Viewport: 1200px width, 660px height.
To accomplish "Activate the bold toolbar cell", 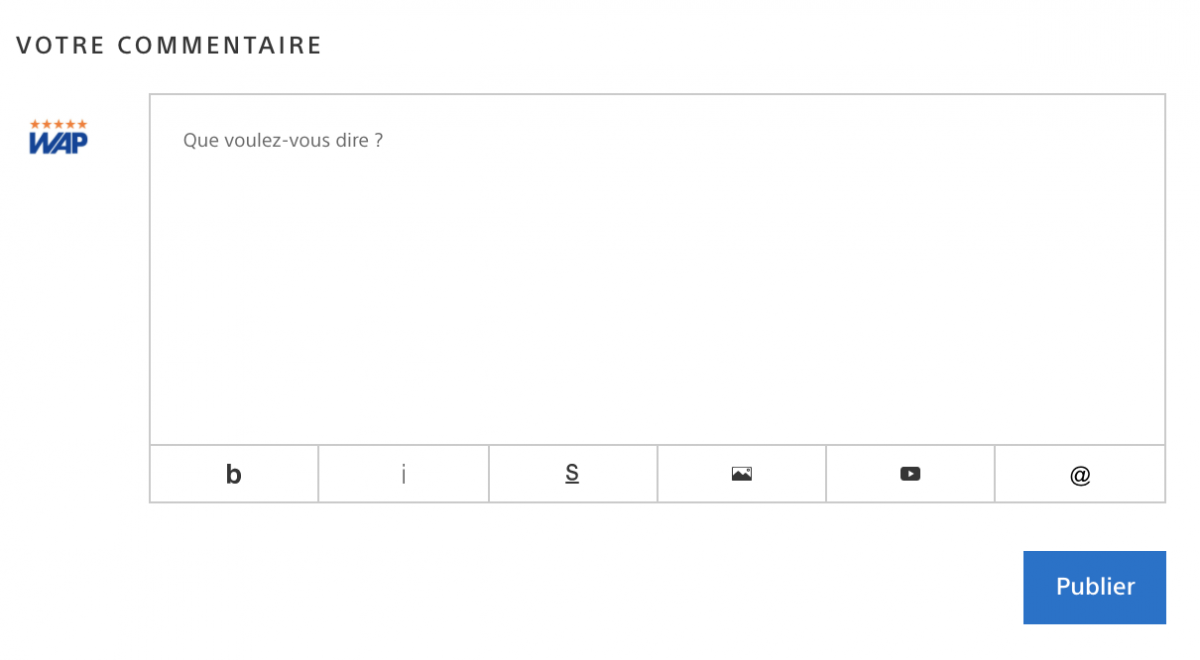I will coord(234,474).
